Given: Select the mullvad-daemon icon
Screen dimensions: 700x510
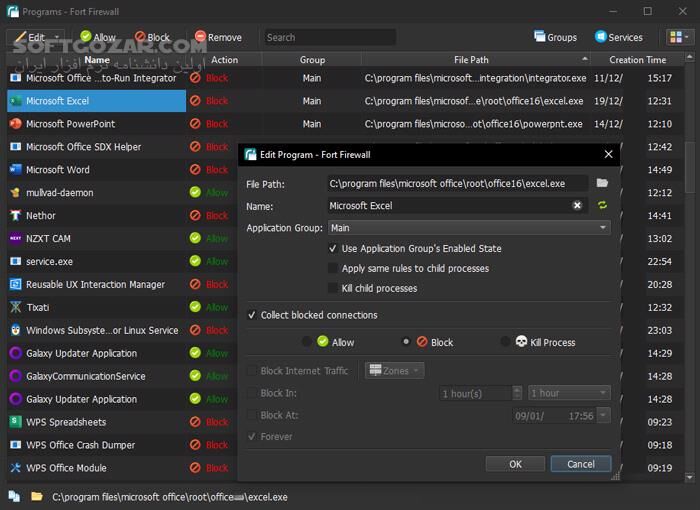Looking at the screenshot, I should pyautogui.click(x=16, y=192).
